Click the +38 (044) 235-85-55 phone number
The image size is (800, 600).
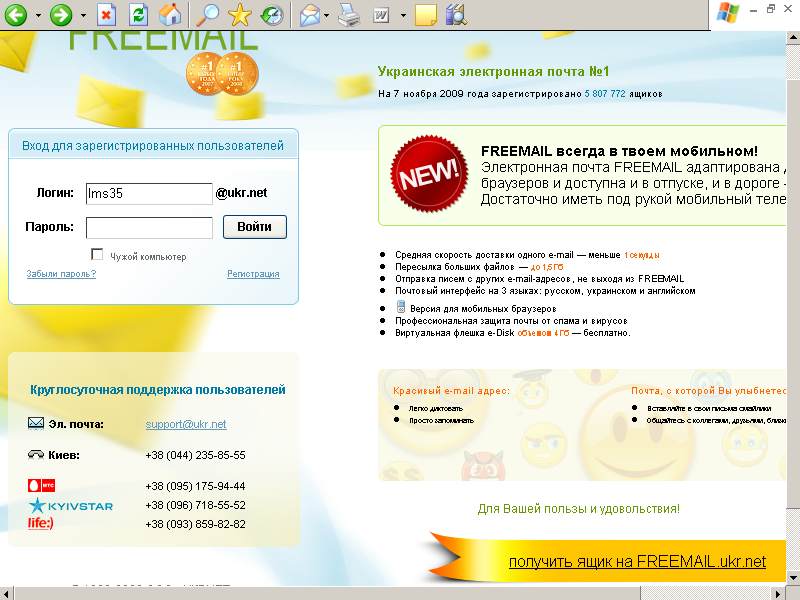(195, 455)
